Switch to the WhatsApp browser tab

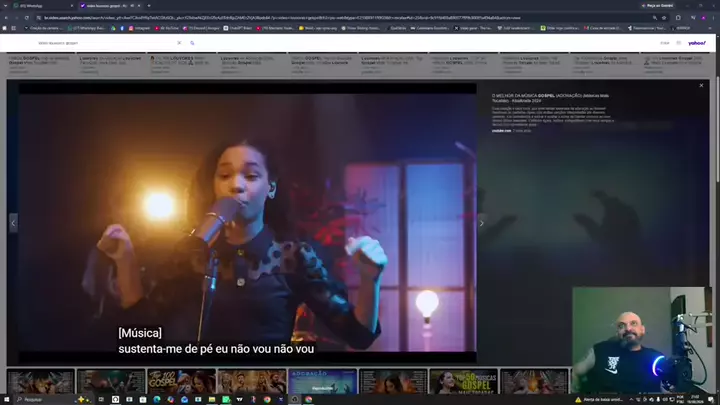click(x=41, y=6)
